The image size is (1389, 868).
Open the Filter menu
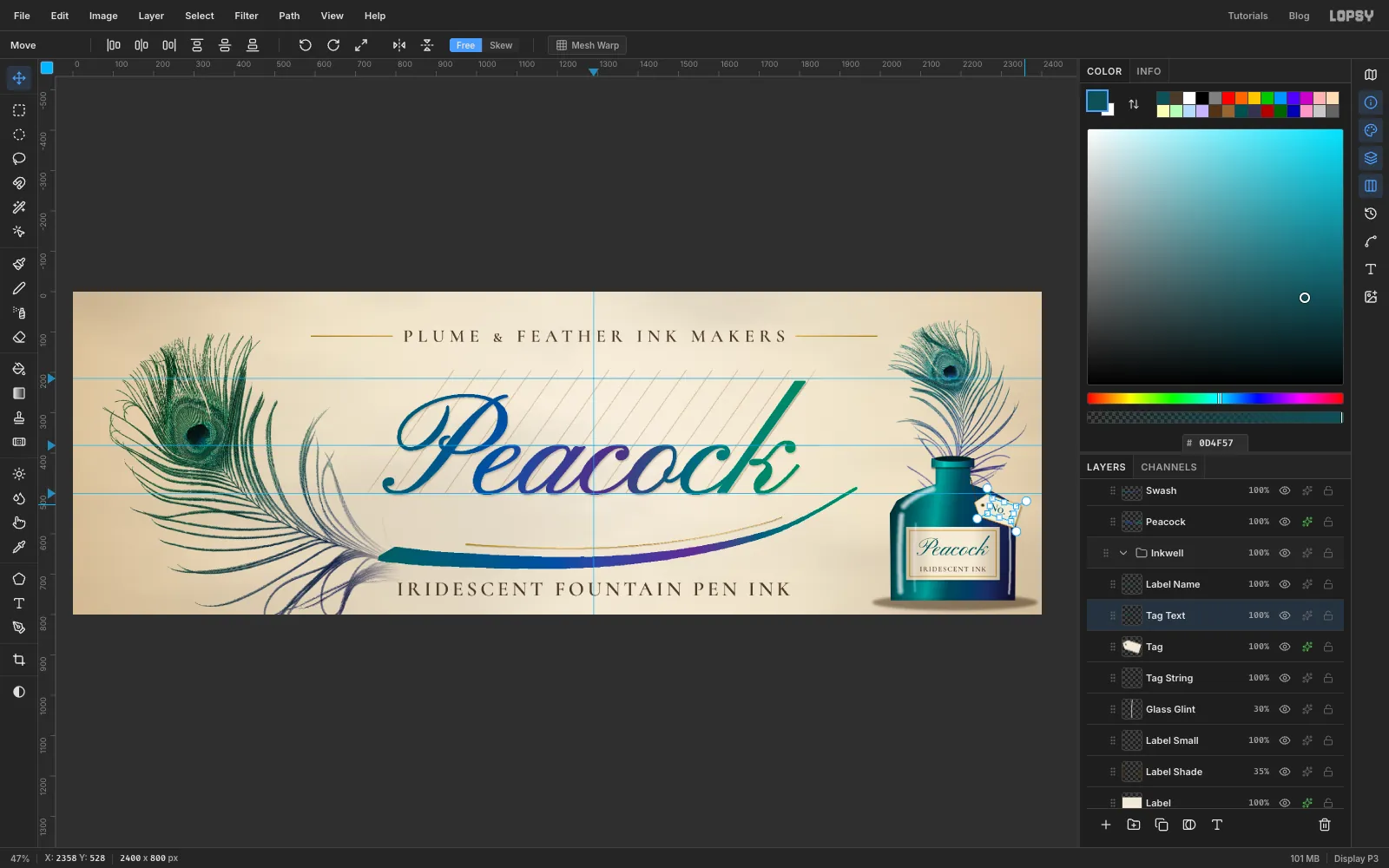coord(247,16)
